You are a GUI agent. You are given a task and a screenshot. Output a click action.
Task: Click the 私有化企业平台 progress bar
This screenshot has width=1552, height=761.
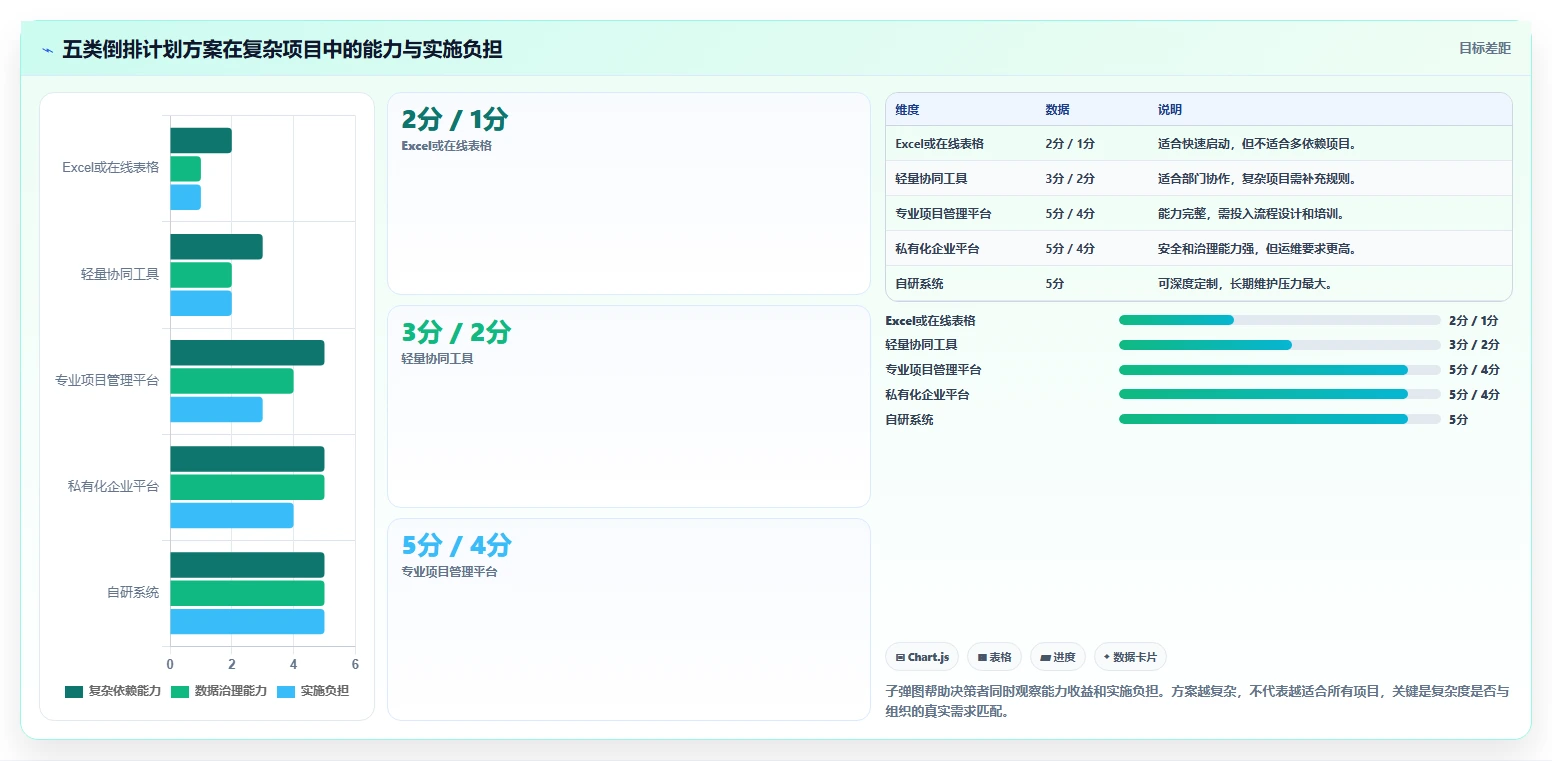(1280, 395)
